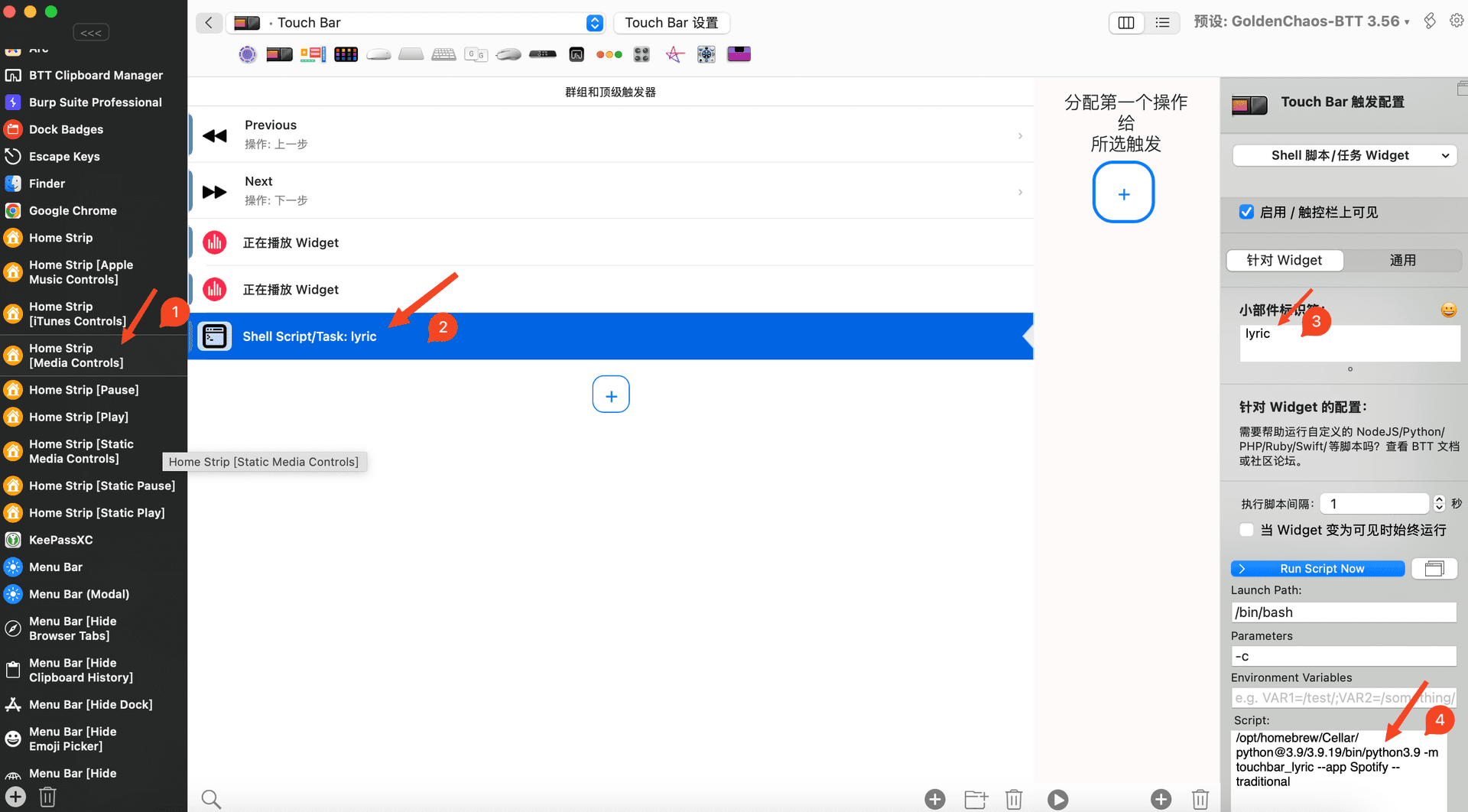Click the Trackpad trigger icon
Viewport: 1468px width, 812px height.
[x=411, y=54]
